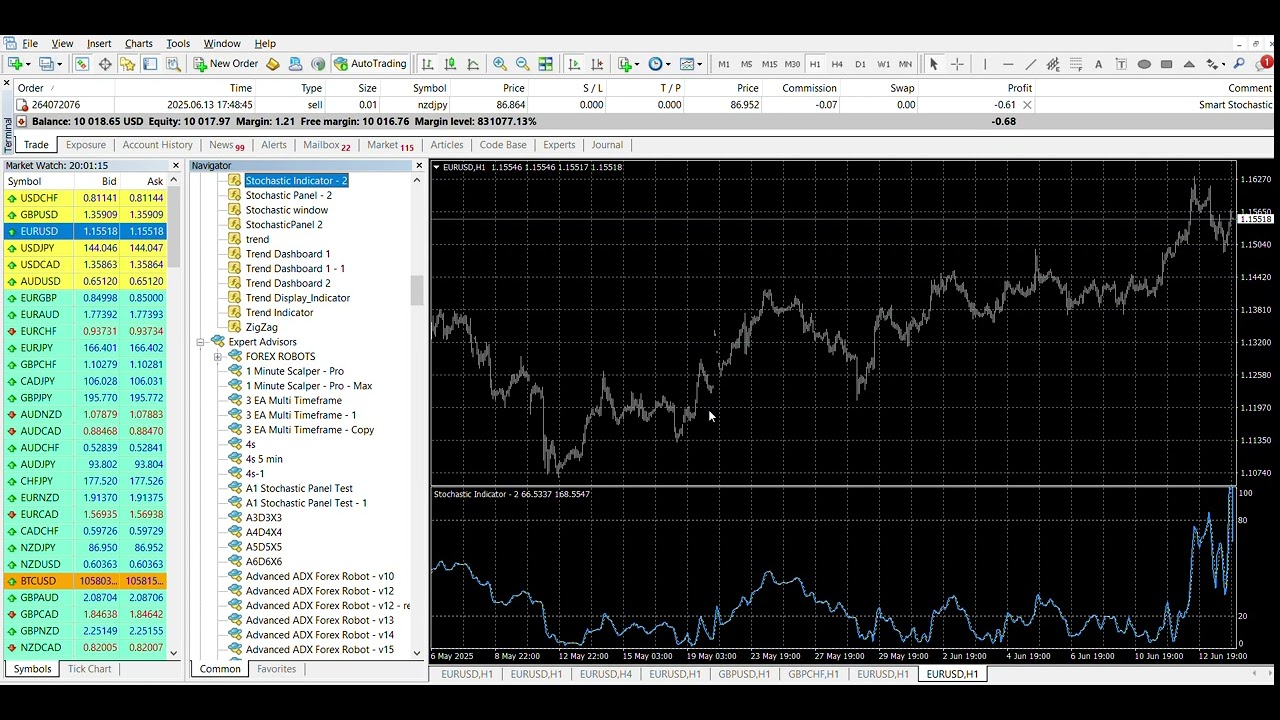The width and height of the screenshot is (1280, 720).
Task: Switch to the Account History tab
Action: click(x=157, y=145)
